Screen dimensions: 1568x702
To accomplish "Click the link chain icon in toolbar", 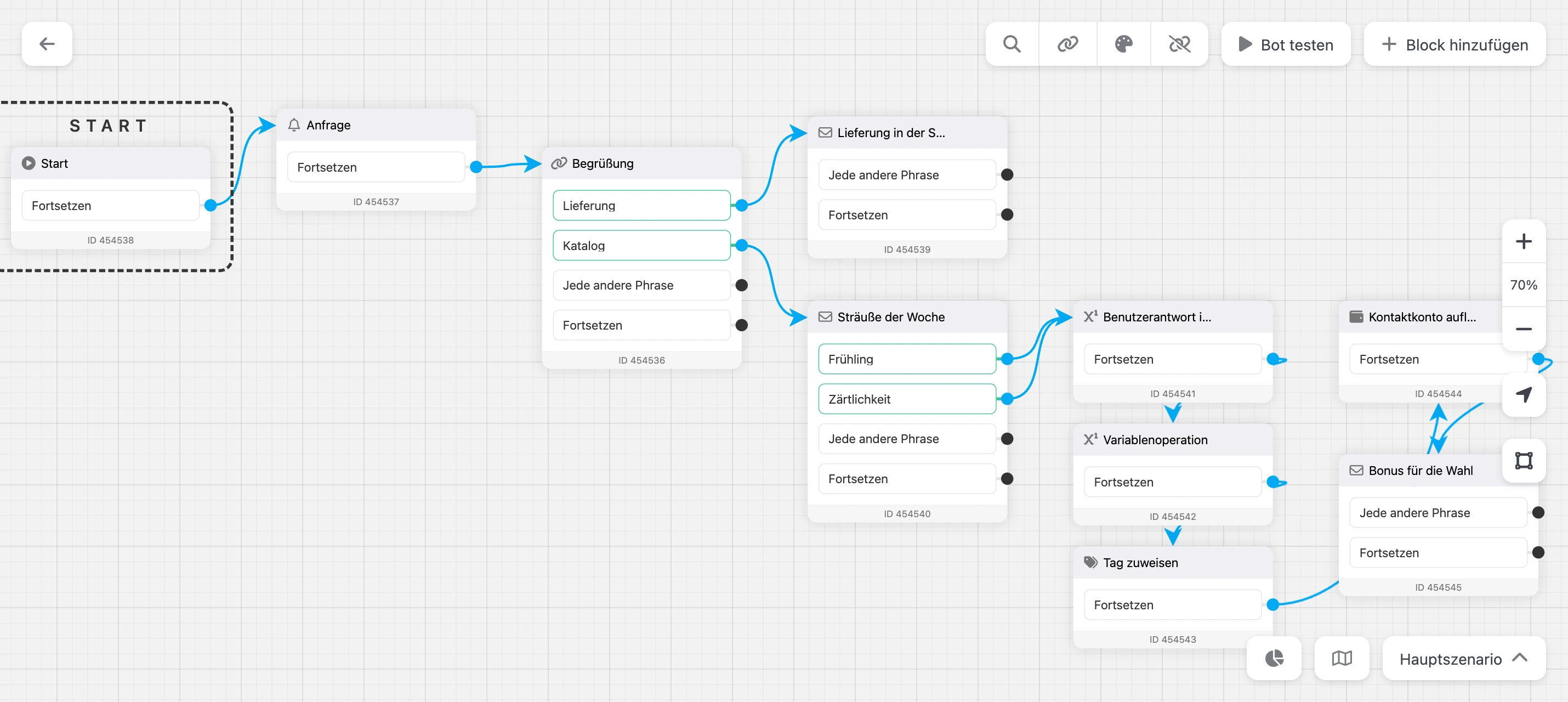I will (1067, 44).
